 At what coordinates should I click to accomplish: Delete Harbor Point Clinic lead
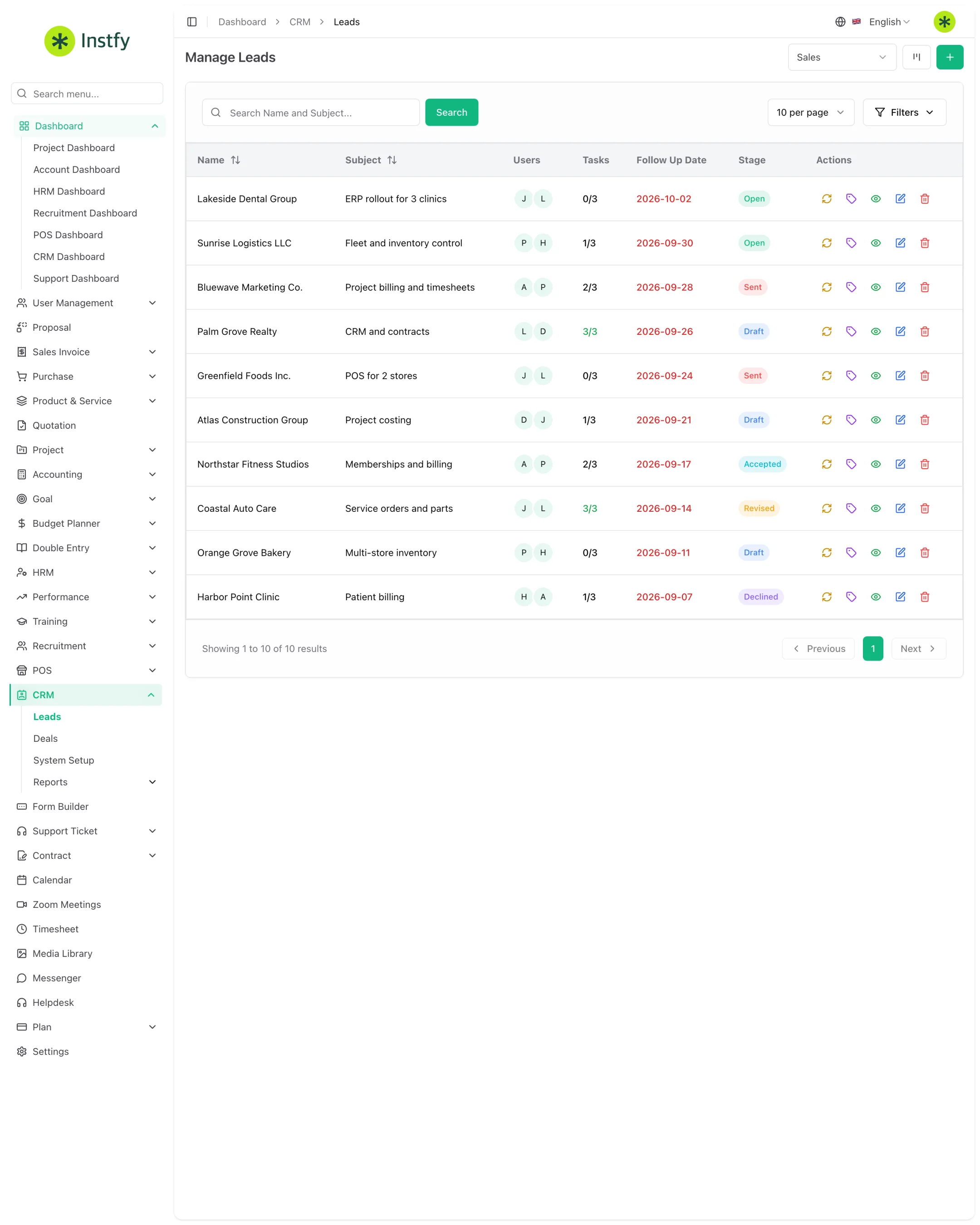coord(924,597)
